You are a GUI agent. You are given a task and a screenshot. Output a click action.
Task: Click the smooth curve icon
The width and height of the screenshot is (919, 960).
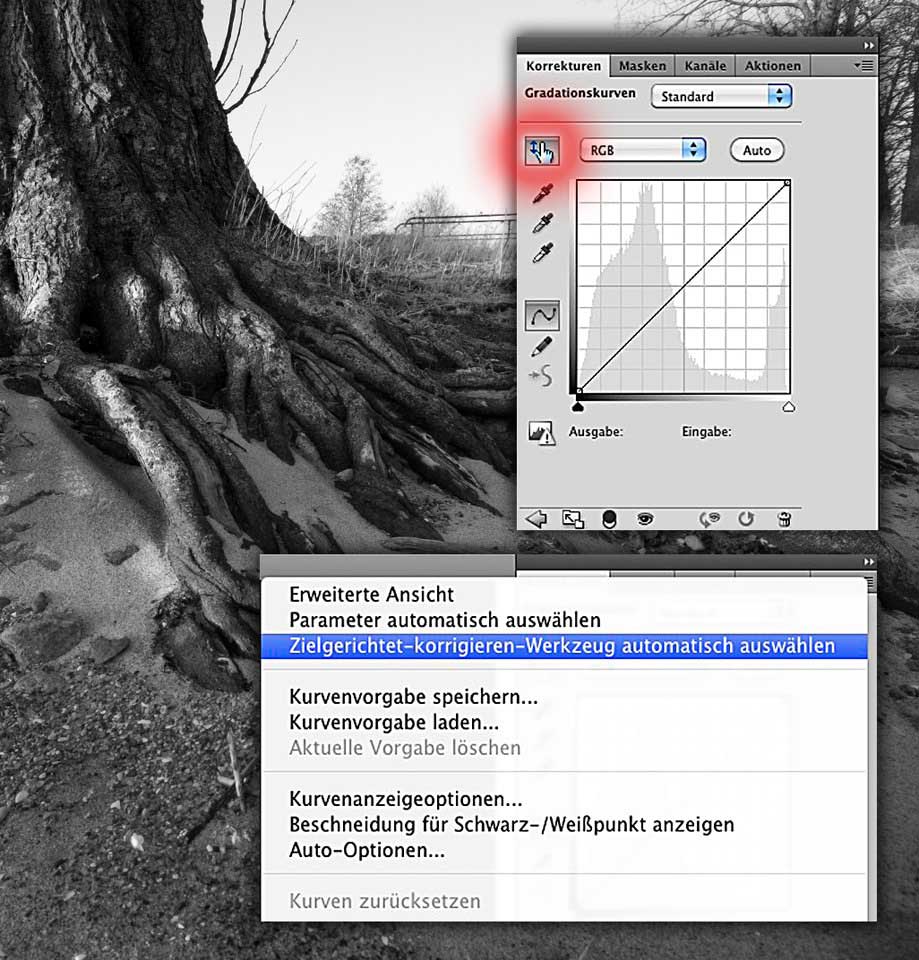click(541, 375)
